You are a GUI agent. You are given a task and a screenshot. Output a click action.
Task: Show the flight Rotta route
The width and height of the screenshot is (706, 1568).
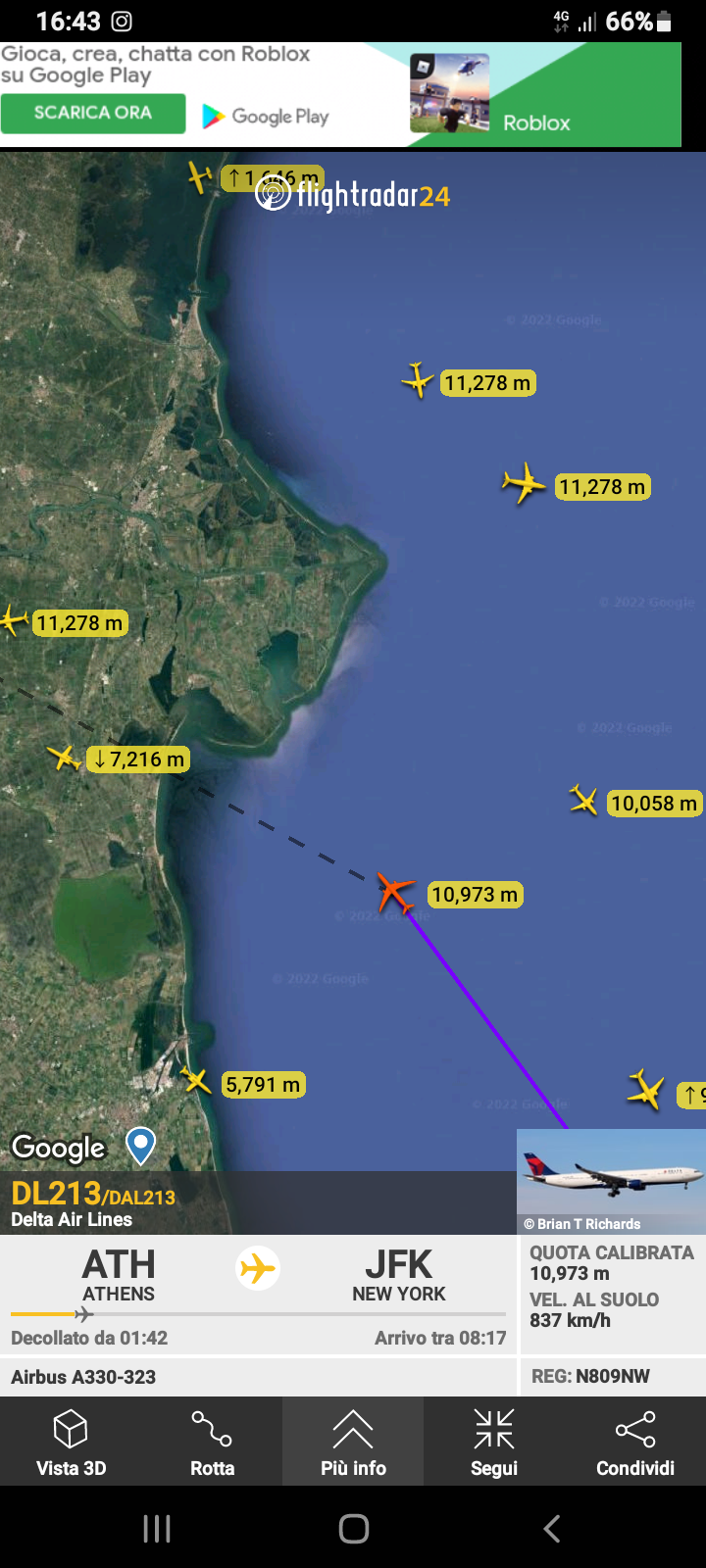212,1441
